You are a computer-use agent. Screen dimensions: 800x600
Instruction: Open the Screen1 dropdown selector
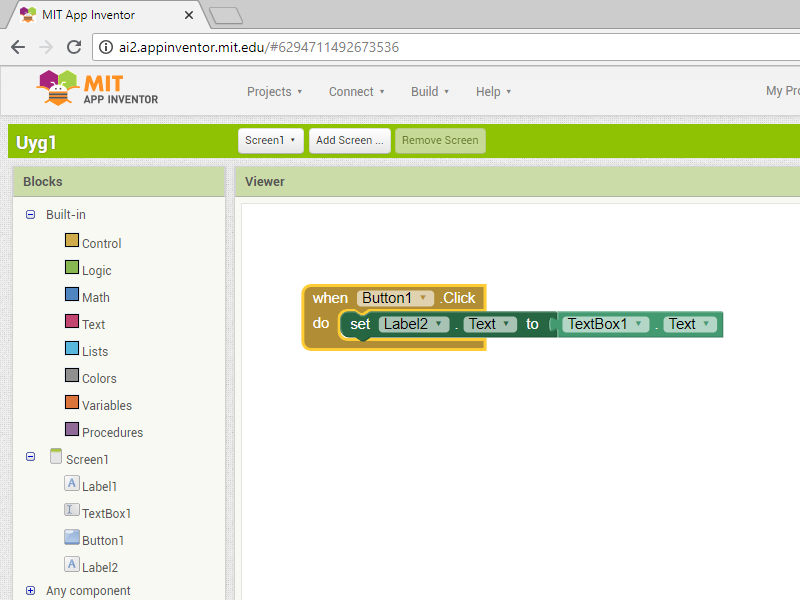point(271,141)
